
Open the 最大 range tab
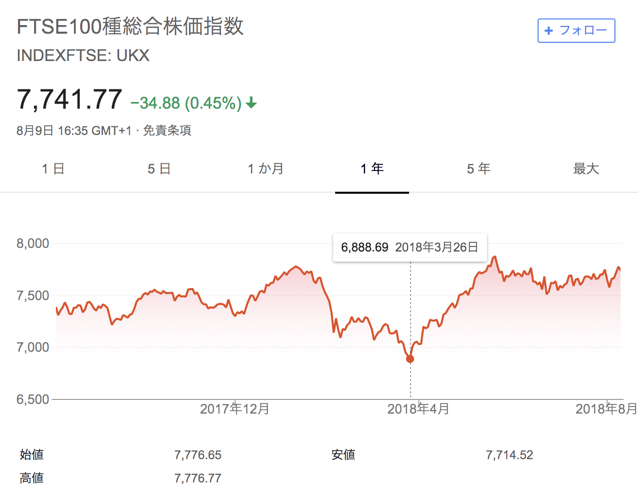pos(586,168)
